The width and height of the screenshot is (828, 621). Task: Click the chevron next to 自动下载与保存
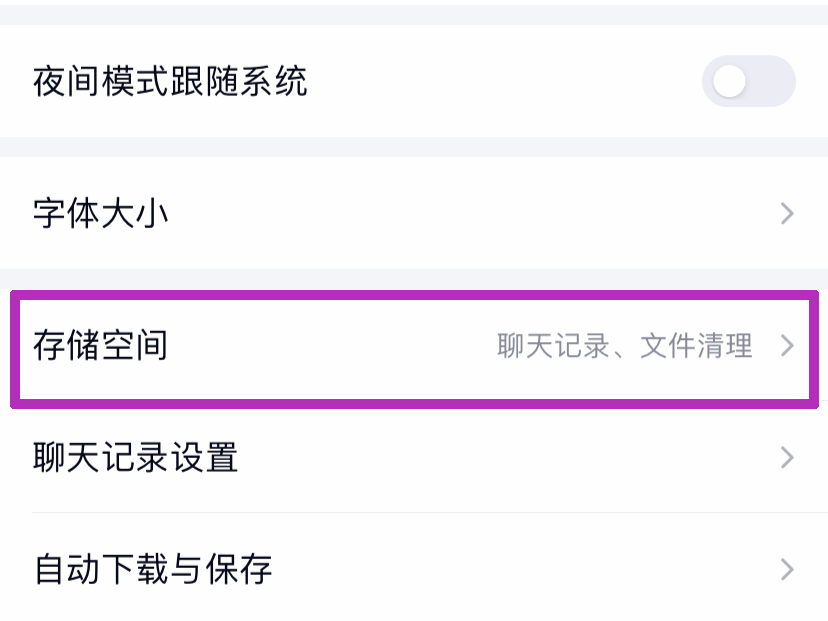pyautogui.click(x=787, y=570)
